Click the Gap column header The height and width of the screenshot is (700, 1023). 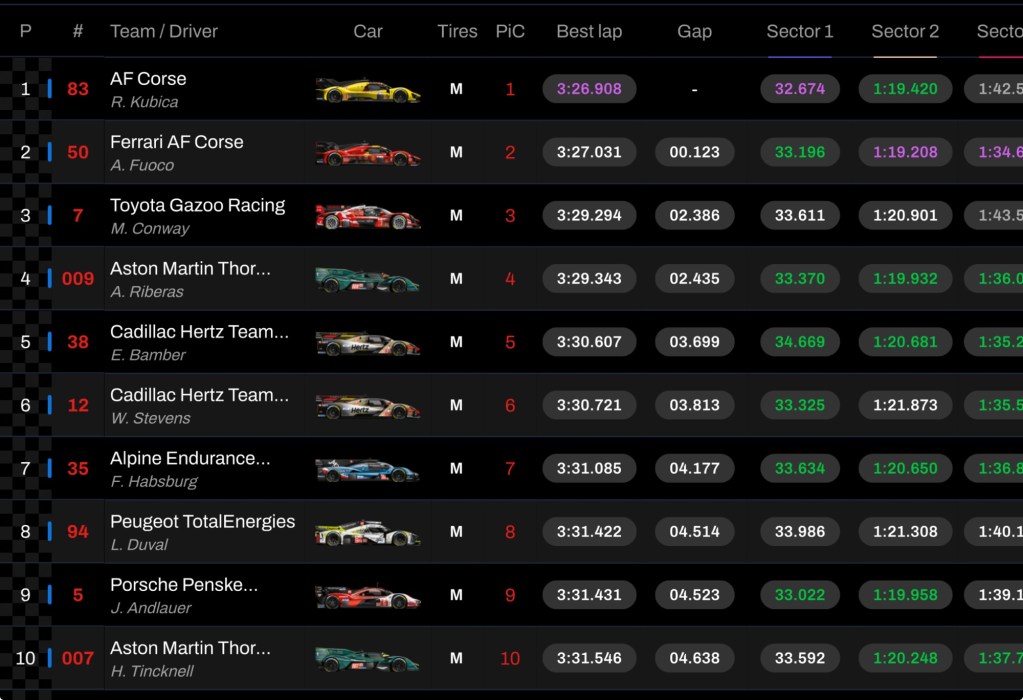(x=694, y=31)
